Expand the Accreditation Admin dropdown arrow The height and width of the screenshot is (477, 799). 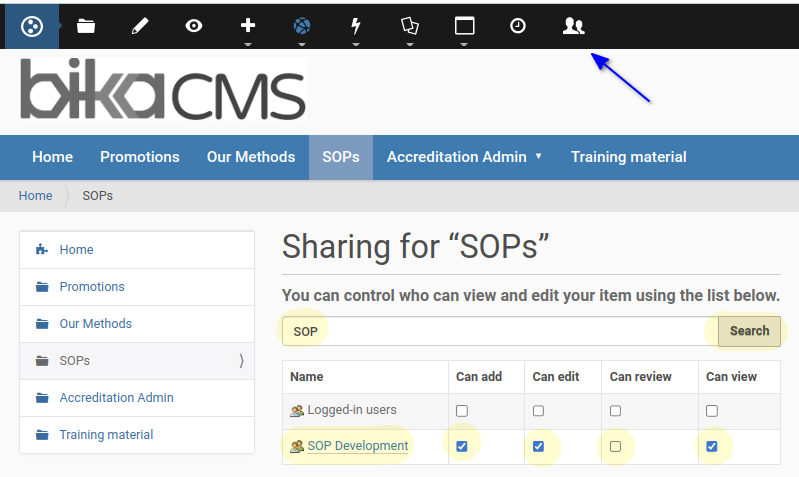[x=539, y=157]
